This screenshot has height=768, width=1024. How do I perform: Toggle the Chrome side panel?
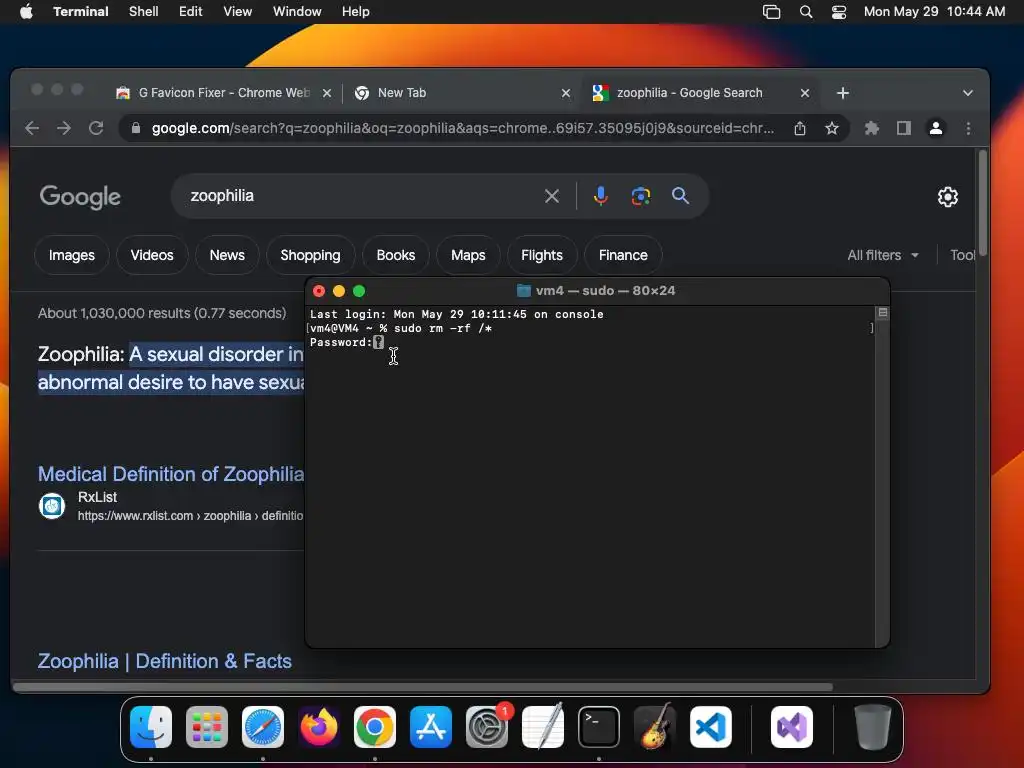(x=904, y=128)
